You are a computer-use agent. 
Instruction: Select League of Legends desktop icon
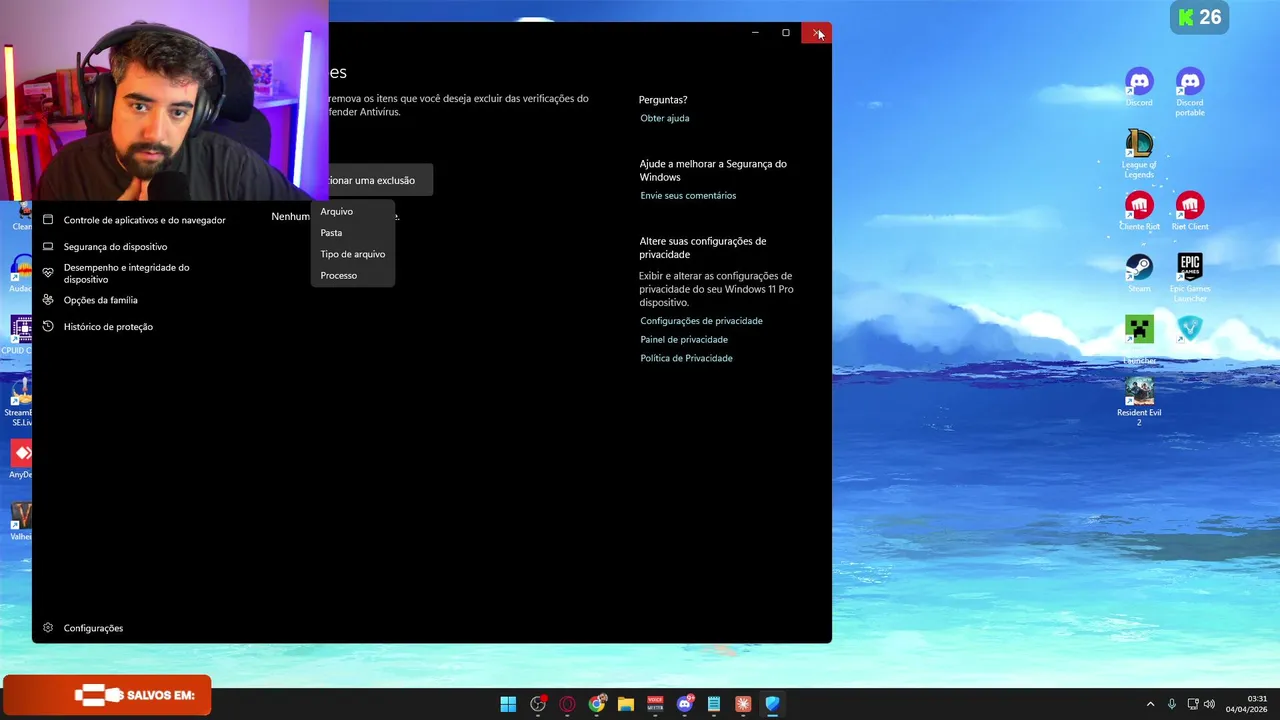(1139, 154)
